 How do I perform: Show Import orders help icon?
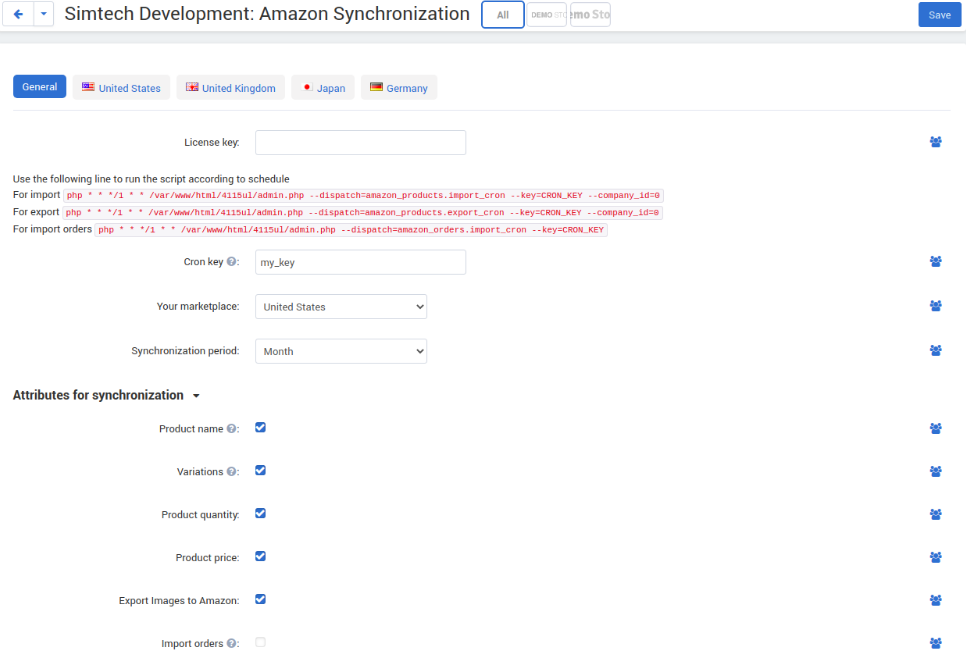click(x=231, y=643)
